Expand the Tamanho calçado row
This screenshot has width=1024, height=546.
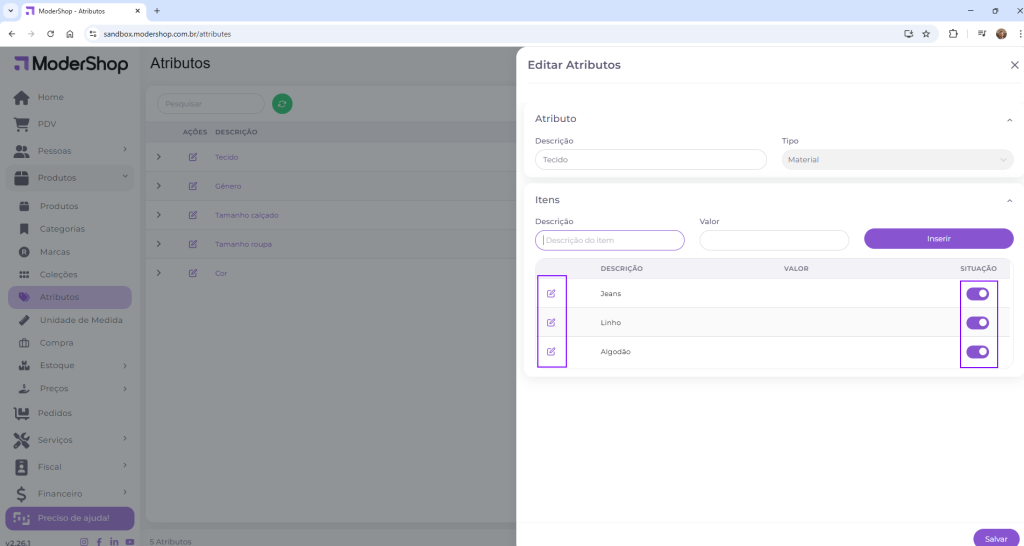pyautogui.click(x=158, y=215)
